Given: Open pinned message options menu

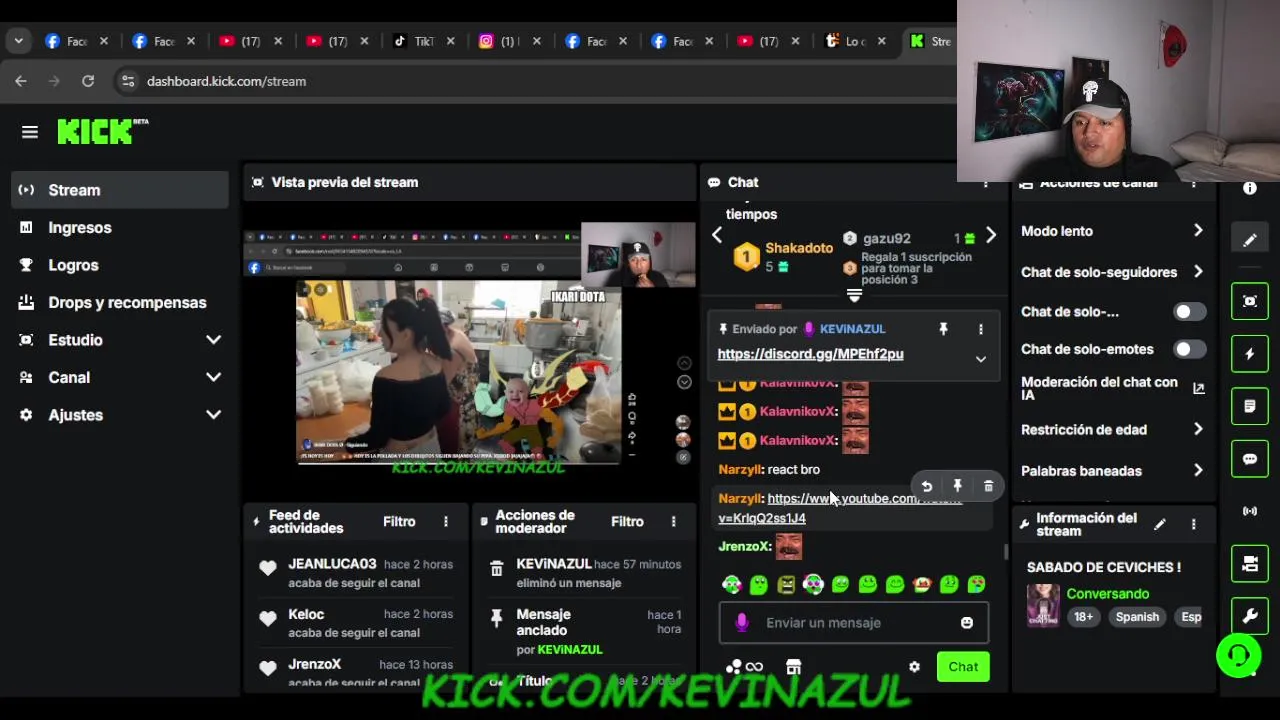Looking at the screenshot, I should [980, 329].
